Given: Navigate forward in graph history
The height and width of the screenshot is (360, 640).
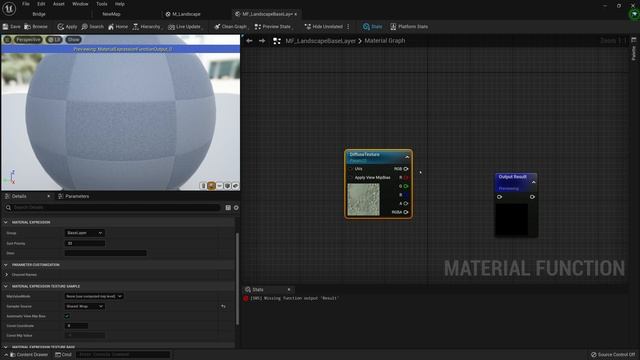Looking at the screenshot, I should click(262, 41).
